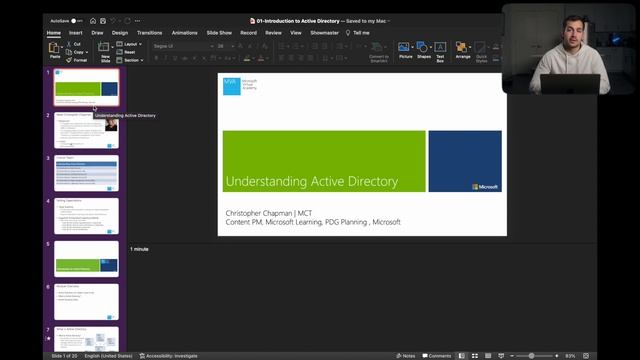Image resolution: width=640 pixels, height=360 pixels.
Task: Open the Record tab
Action: (x=249, y=33)
